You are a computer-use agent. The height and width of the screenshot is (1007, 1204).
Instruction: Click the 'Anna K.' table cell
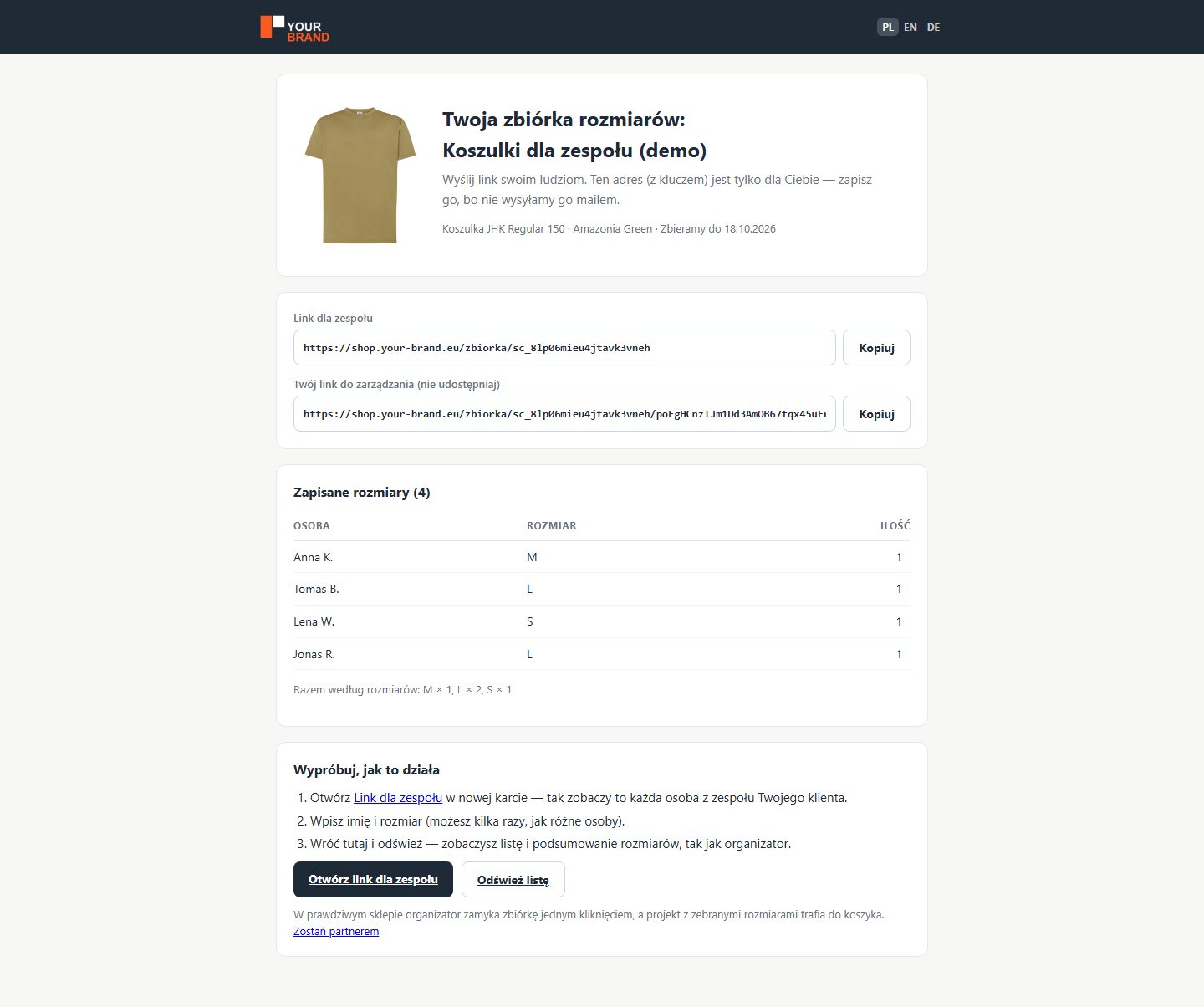pos(313,557)
